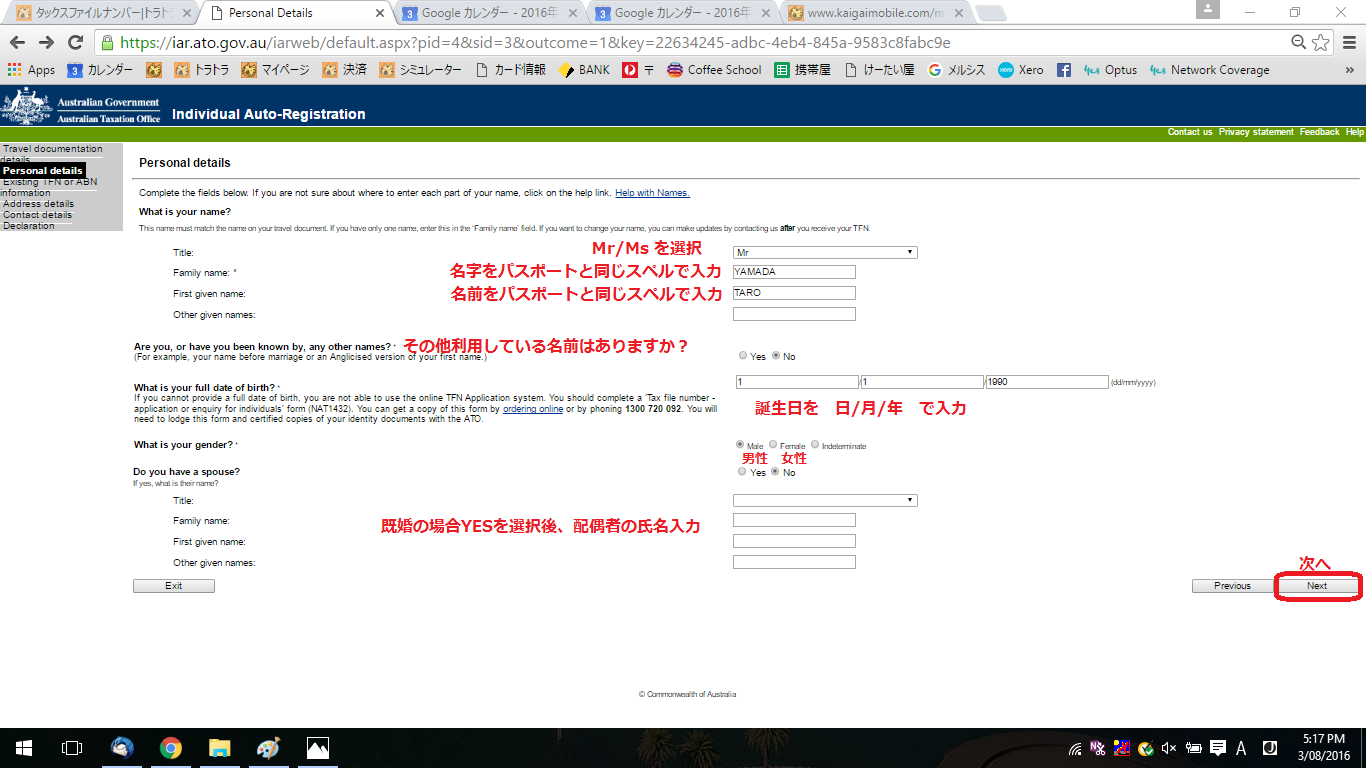Open Chrome from the Windows taskbar
The width and height of the screenshot is (1366, 768).
tap(171, 748)
